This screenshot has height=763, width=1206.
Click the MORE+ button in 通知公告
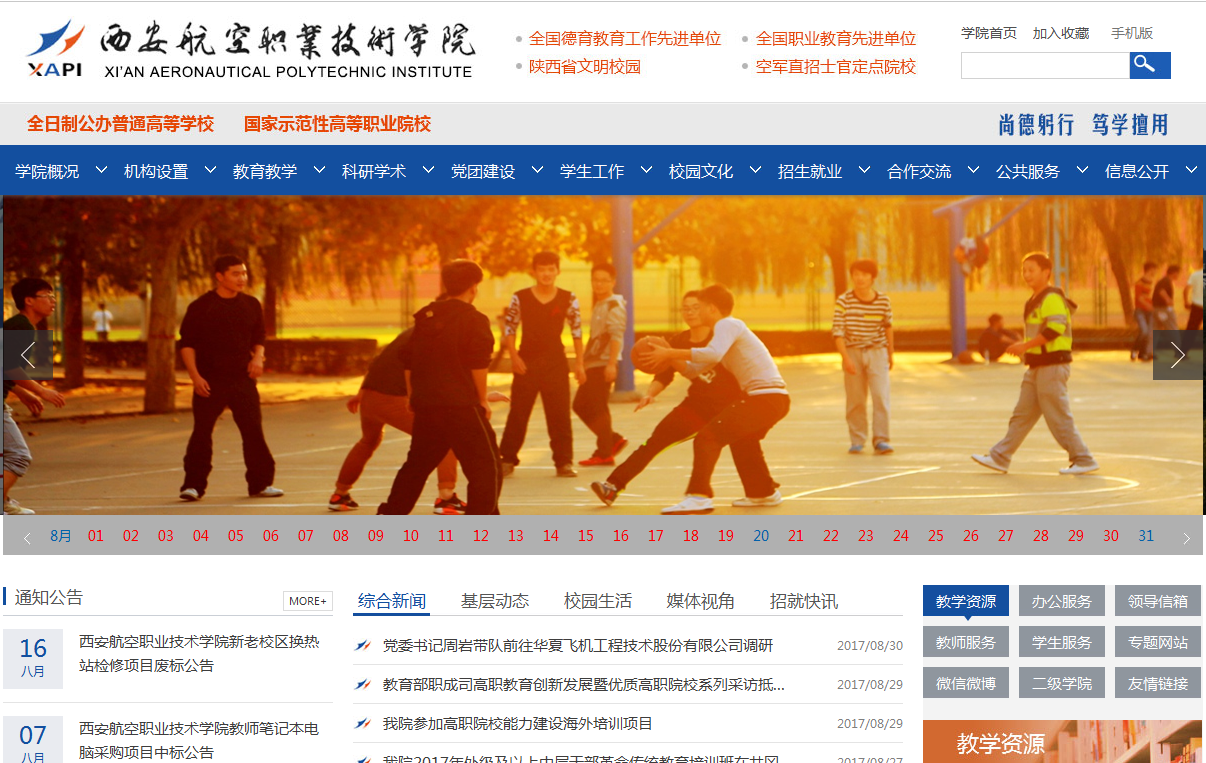pos(307,601)
